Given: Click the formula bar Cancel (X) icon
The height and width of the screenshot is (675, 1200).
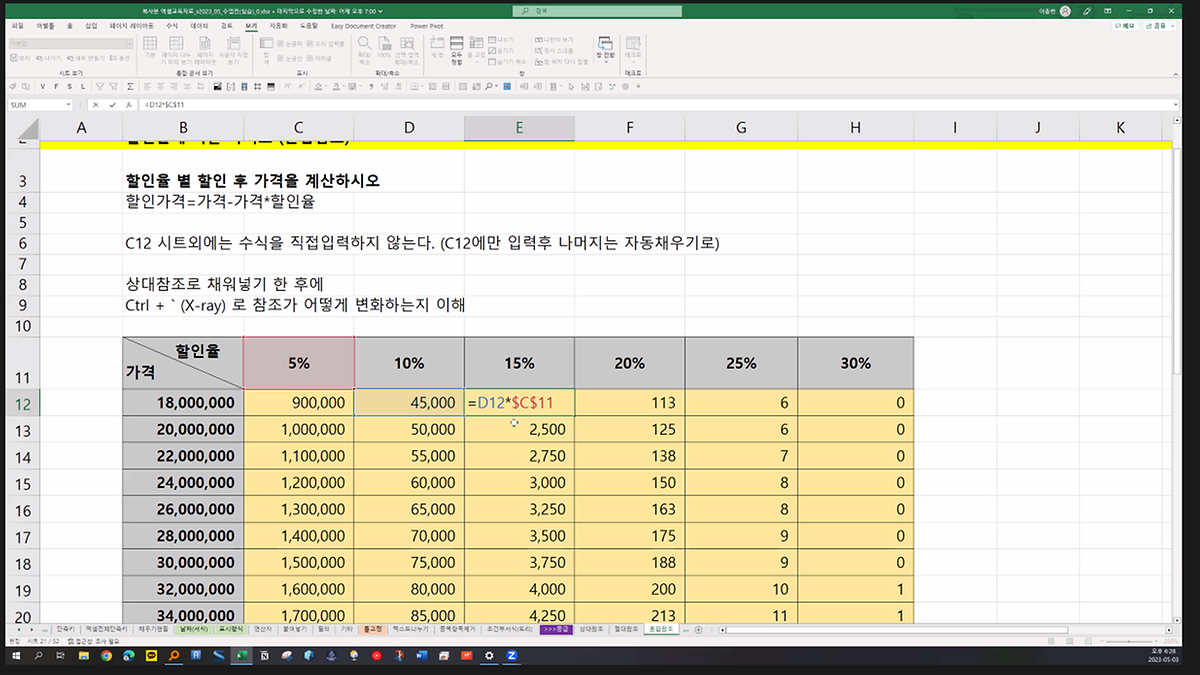Looking at the screenshot, I should point(95,104).
